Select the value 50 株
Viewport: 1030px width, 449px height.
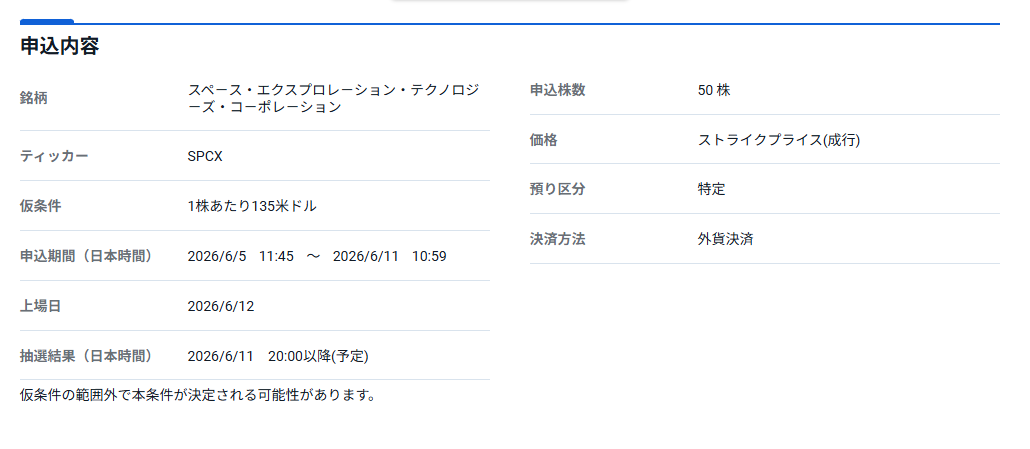pyautogui.click(x=714, y=90)
